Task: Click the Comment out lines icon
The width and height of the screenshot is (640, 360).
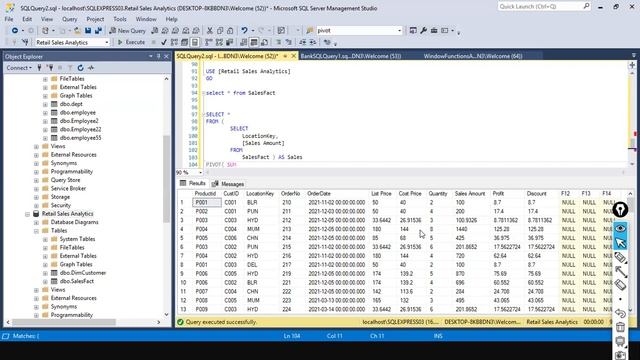Action: tap(278, 42)
